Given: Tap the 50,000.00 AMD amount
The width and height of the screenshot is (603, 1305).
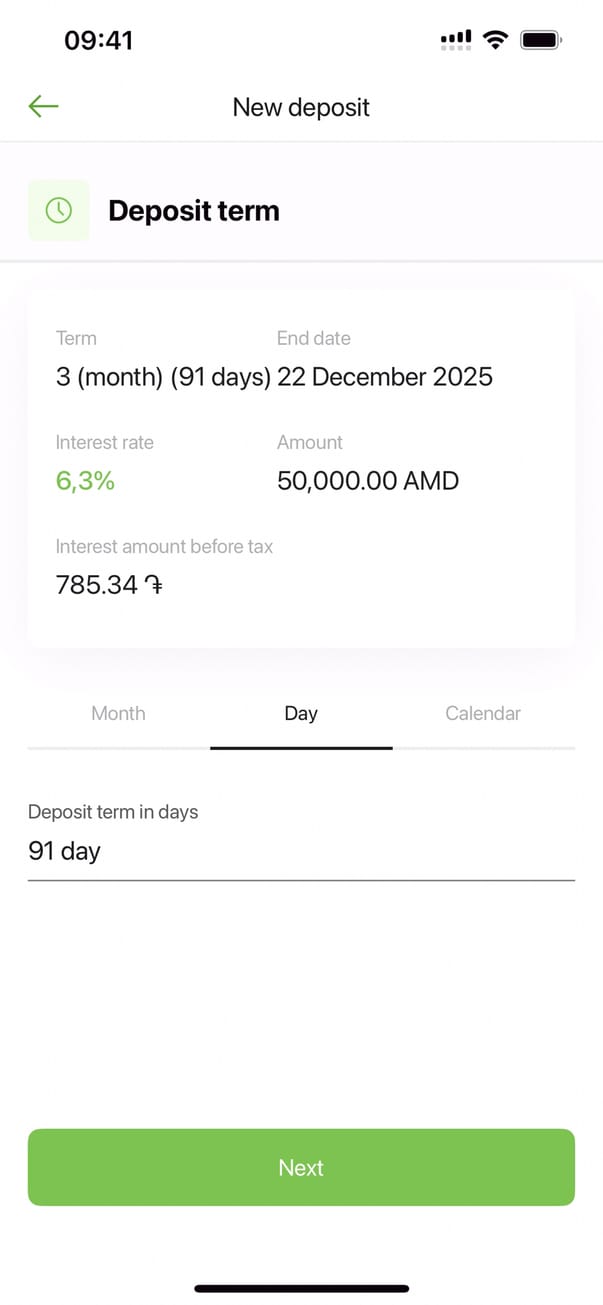Looking at the screenshot, I should (368, 481).
